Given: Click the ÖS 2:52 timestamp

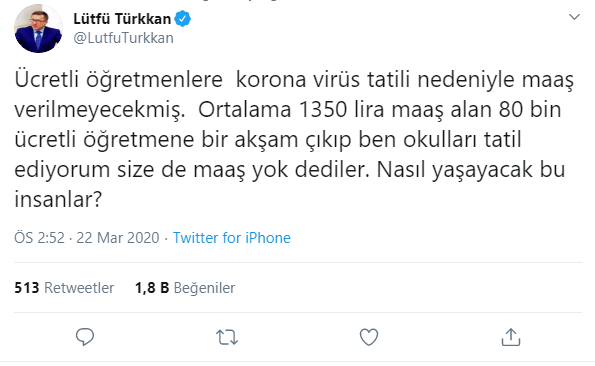Looking at the screenshot, I should tap(39, 238).
